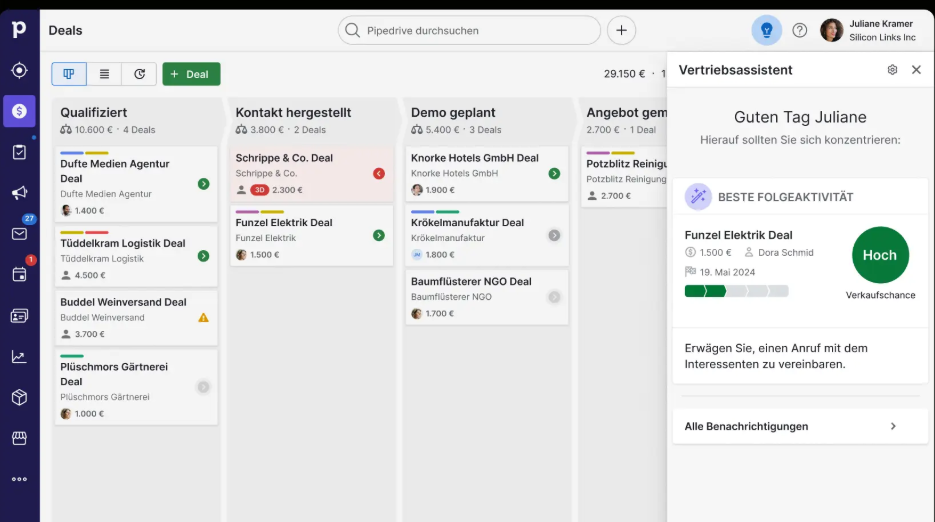Click the quick add plus button
This screenshot has width=935, height=522.
point(621,30)
